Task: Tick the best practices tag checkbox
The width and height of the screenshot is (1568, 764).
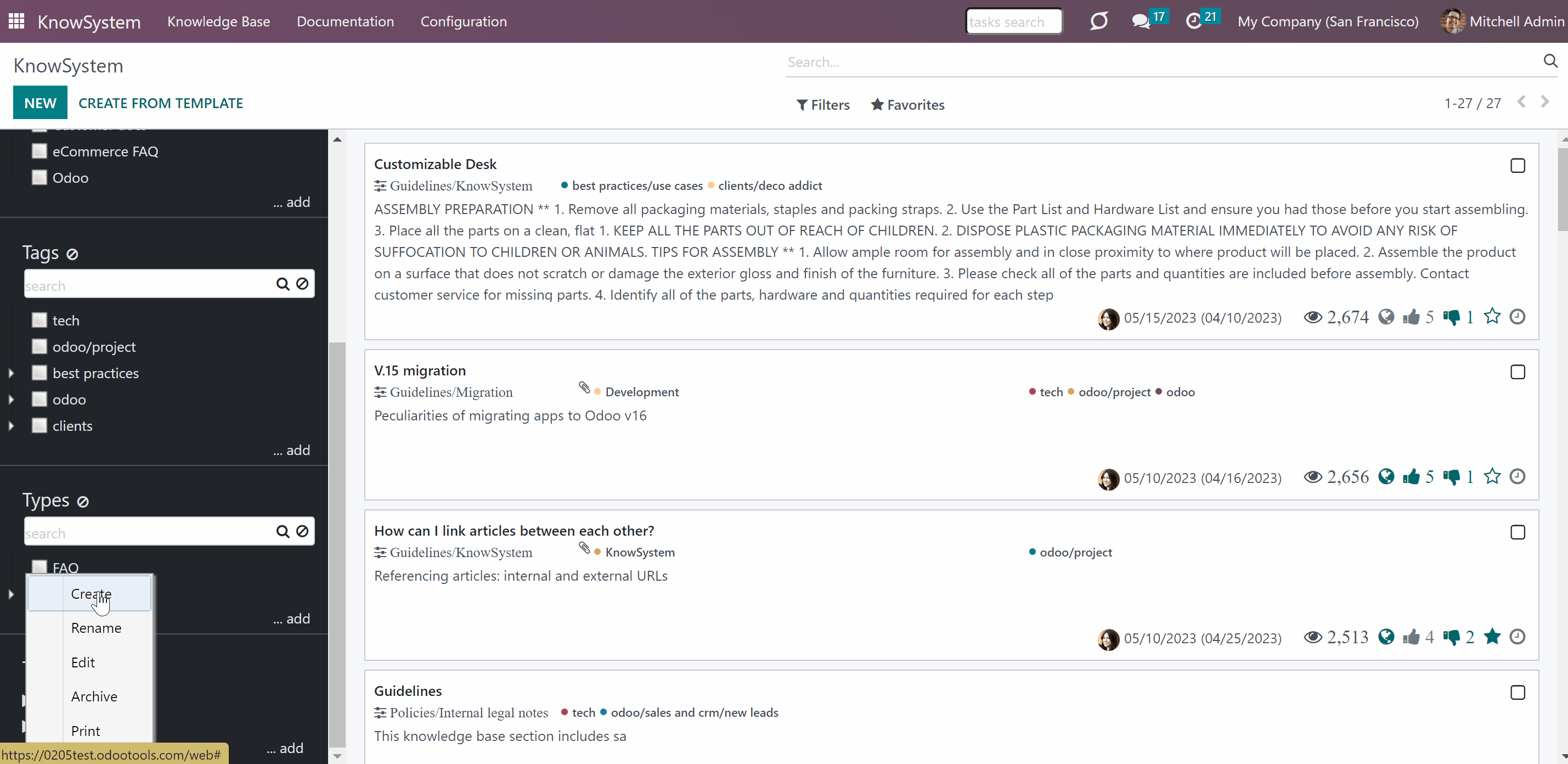Action: coord(40,373)
